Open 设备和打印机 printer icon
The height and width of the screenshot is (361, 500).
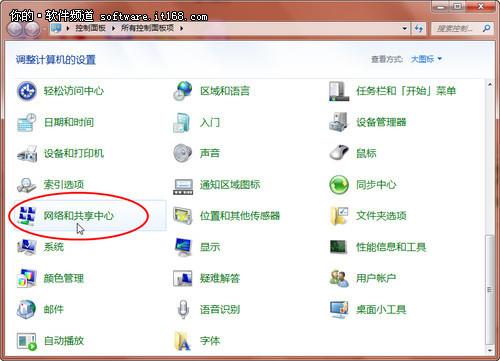click(x=27, y=153)
